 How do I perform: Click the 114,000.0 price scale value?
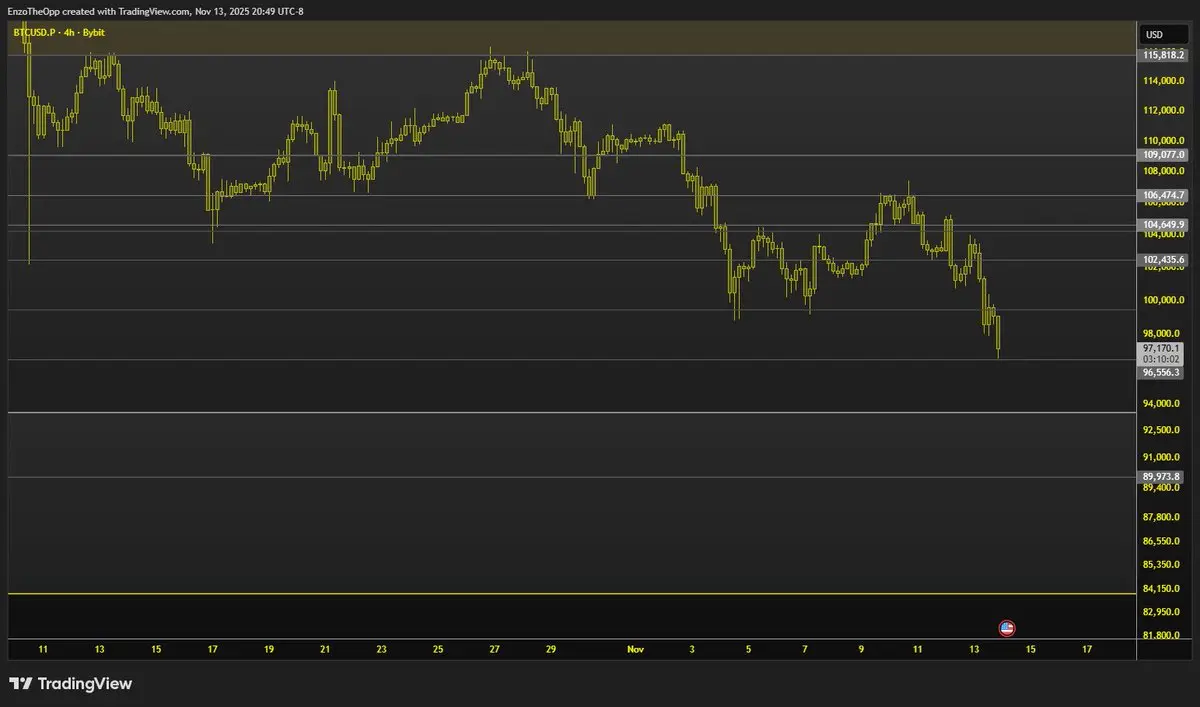(1164, 81)
